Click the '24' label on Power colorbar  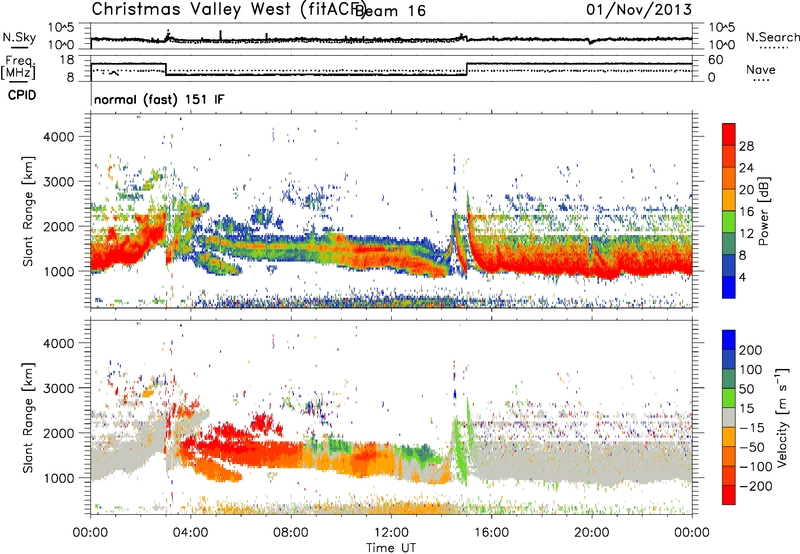[x=746, y=168]
